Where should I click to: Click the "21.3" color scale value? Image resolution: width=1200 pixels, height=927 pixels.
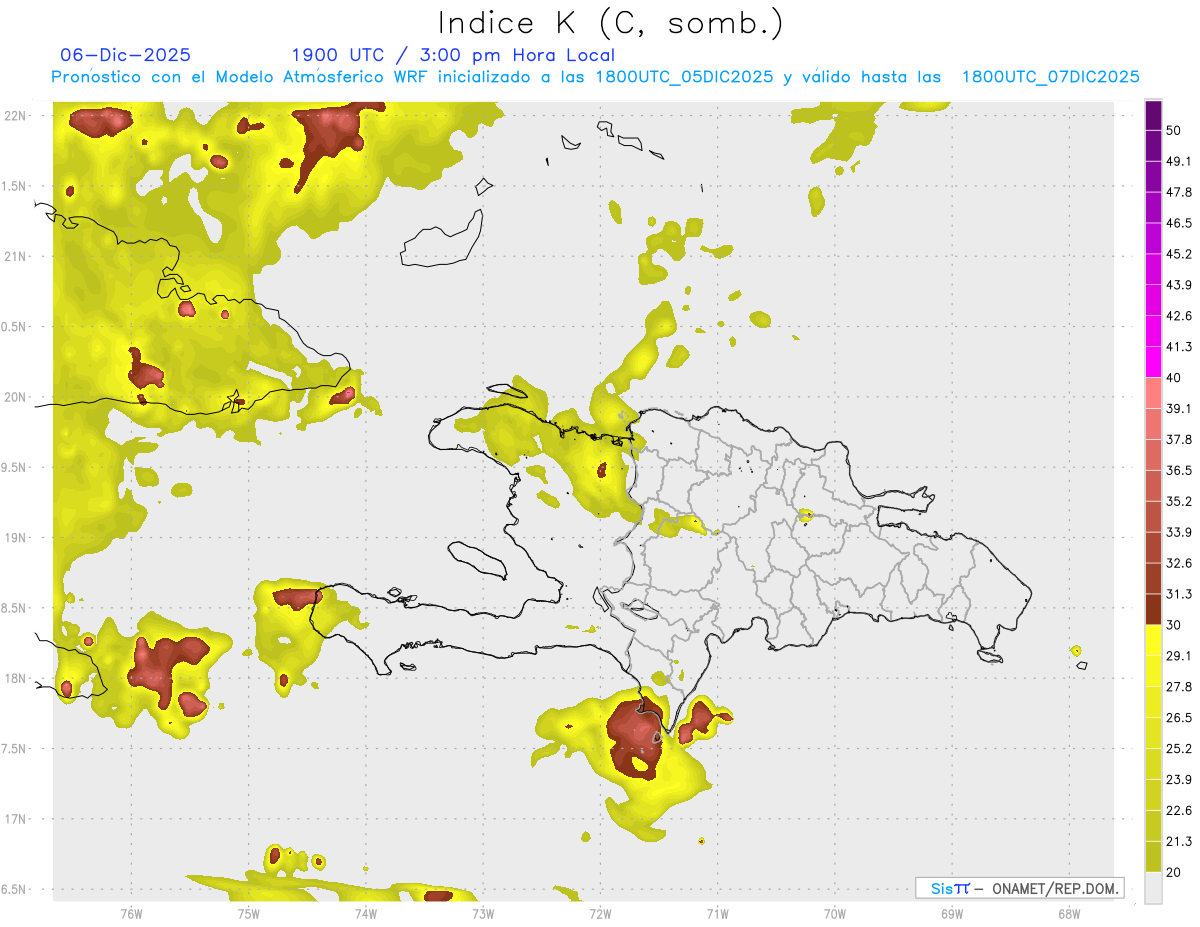click(x=1179, y=842)
